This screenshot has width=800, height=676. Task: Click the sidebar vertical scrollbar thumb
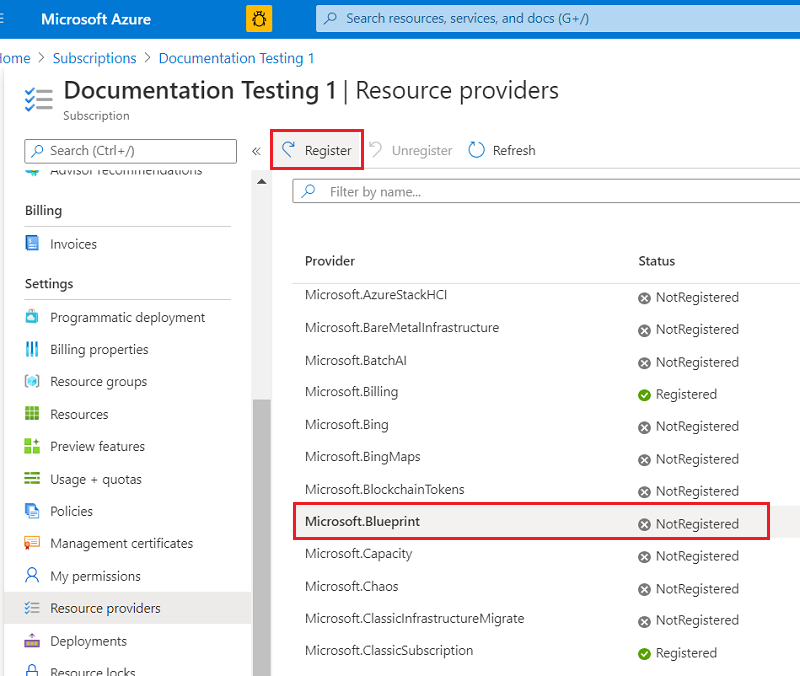point(262,537)
